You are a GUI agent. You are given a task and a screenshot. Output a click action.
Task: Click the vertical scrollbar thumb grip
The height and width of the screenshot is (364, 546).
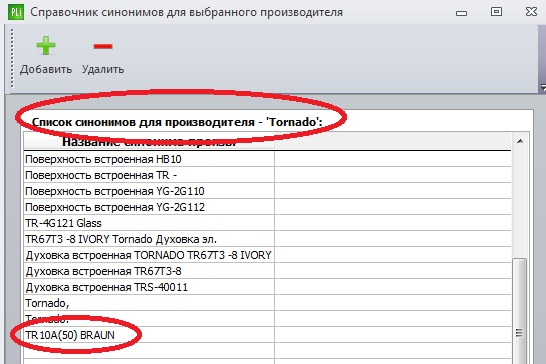(519, 333)
